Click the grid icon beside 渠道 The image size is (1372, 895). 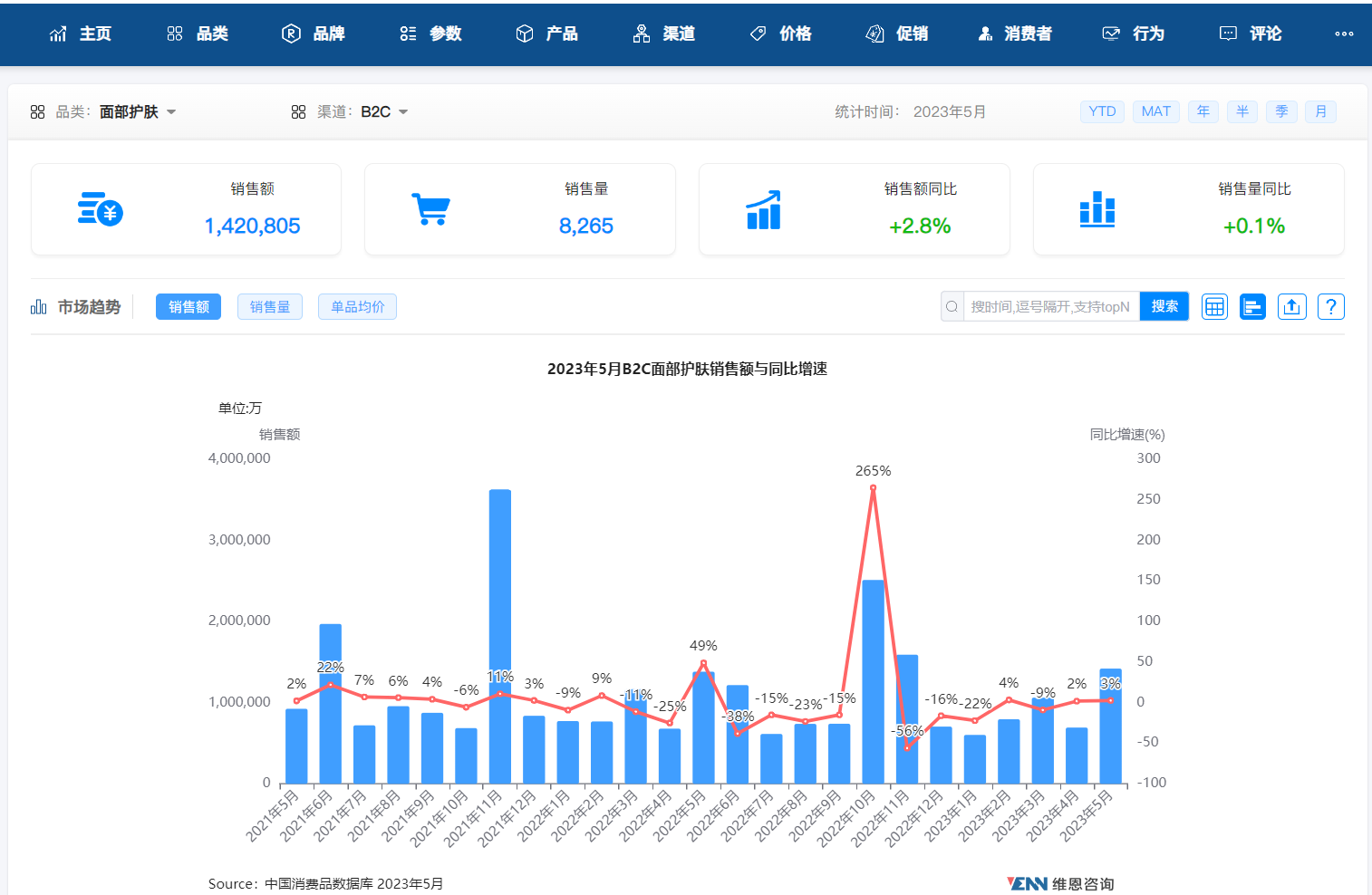tap(298, 111)
